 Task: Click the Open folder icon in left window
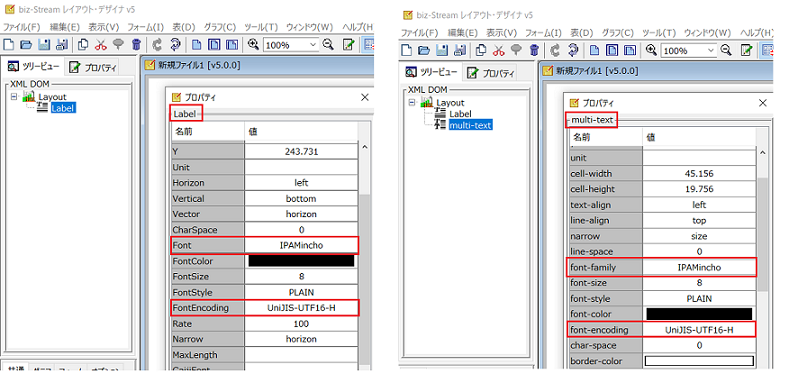pos(27,44)
